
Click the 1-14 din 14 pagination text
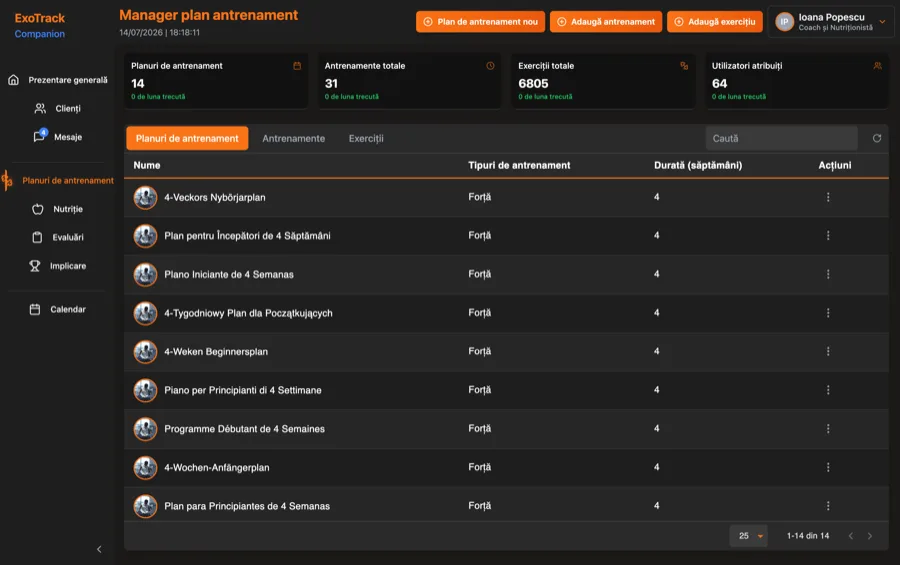click(x=808, y=536)
